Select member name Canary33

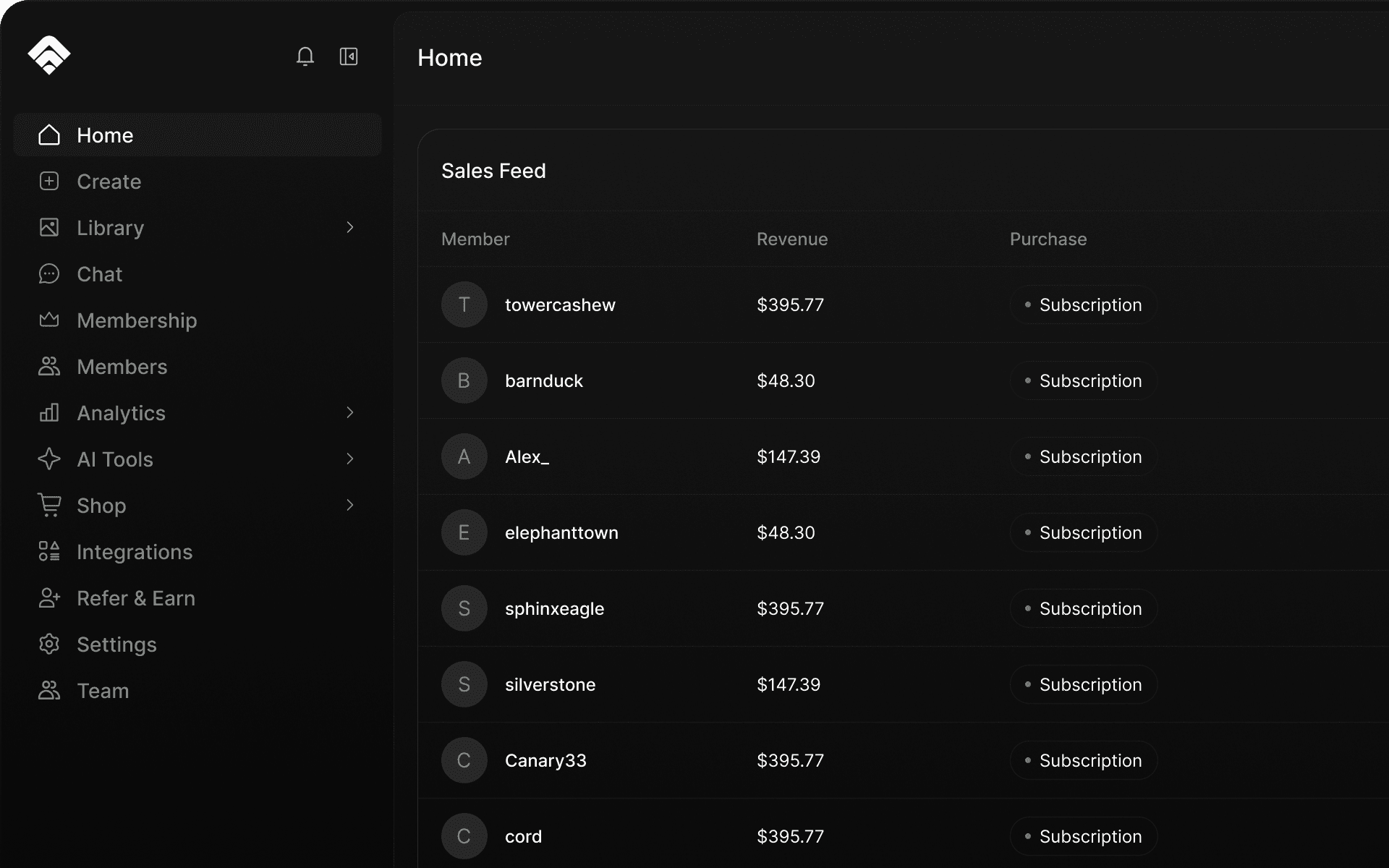tap(545, 761)
